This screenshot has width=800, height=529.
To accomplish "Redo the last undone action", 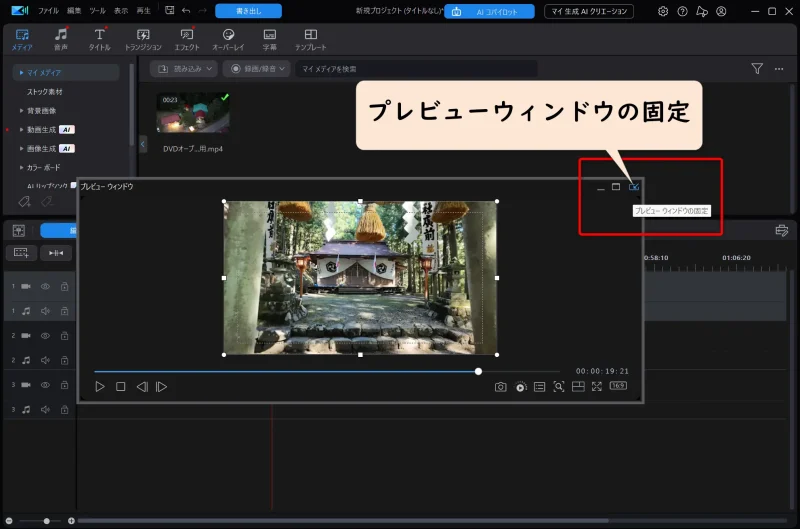I will (202, 10).
